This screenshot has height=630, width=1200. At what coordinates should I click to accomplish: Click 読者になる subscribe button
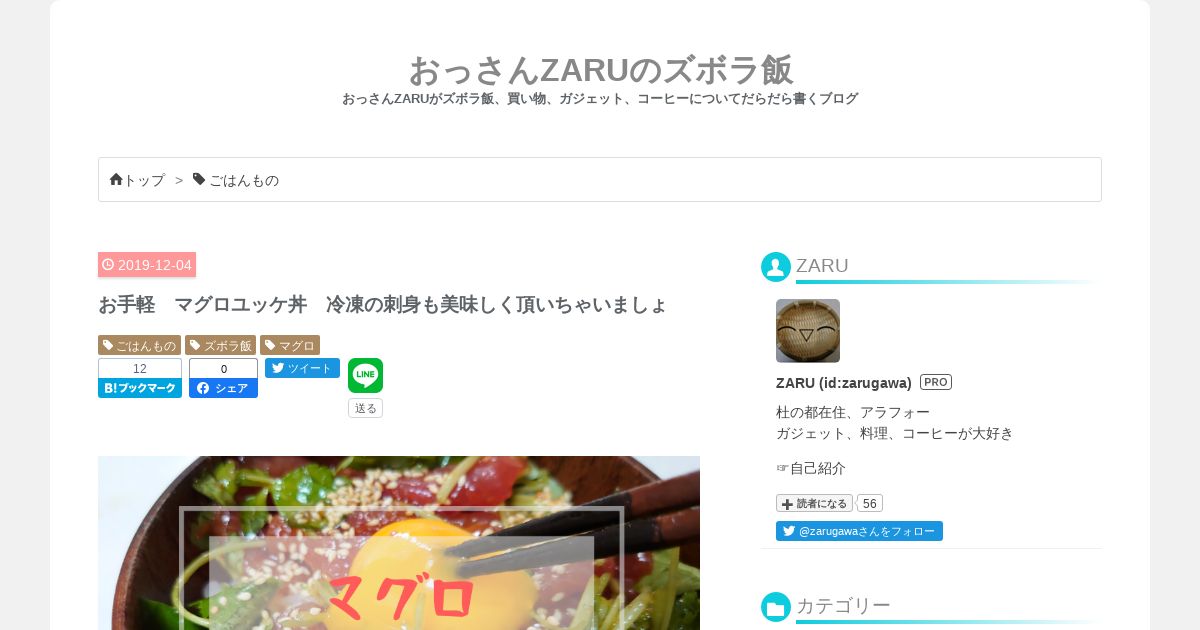[x=814, y=503]
